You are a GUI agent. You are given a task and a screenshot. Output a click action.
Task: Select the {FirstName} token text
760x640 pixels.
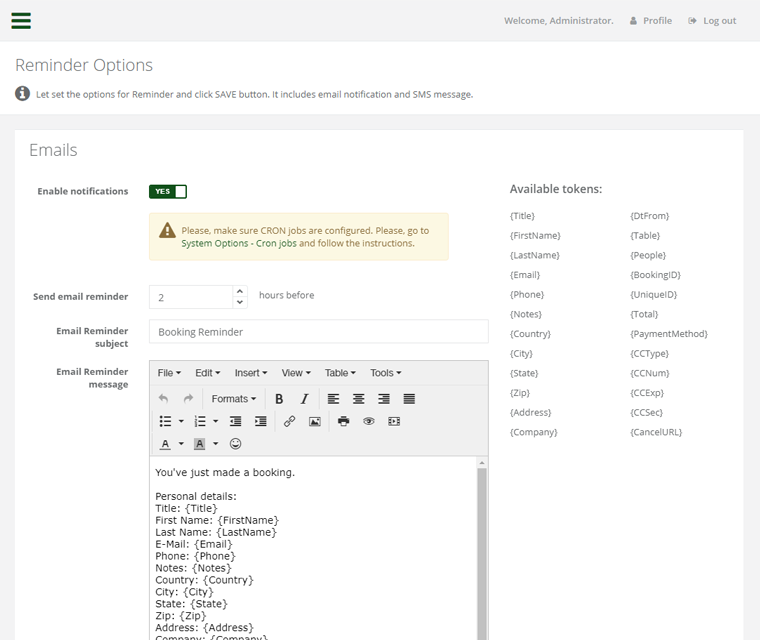point(535,236)
